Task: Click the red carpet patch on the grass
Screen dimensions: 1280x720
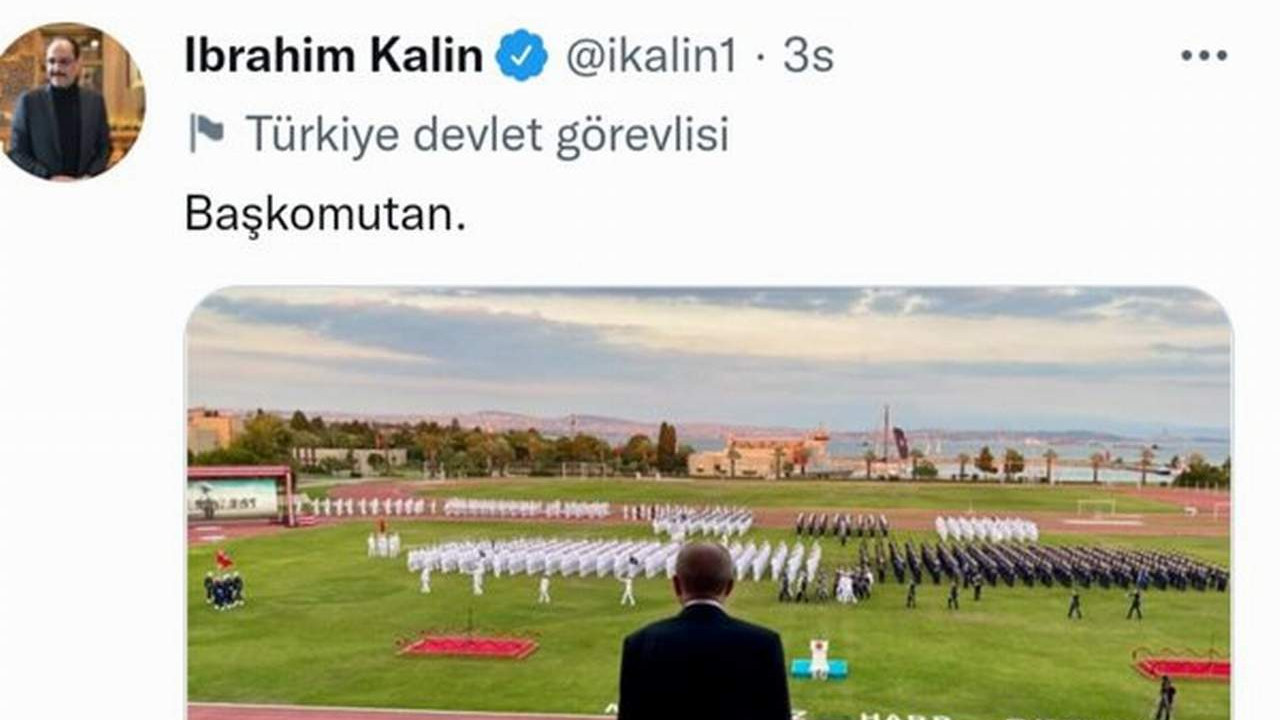Action: [x=468, y=647]
